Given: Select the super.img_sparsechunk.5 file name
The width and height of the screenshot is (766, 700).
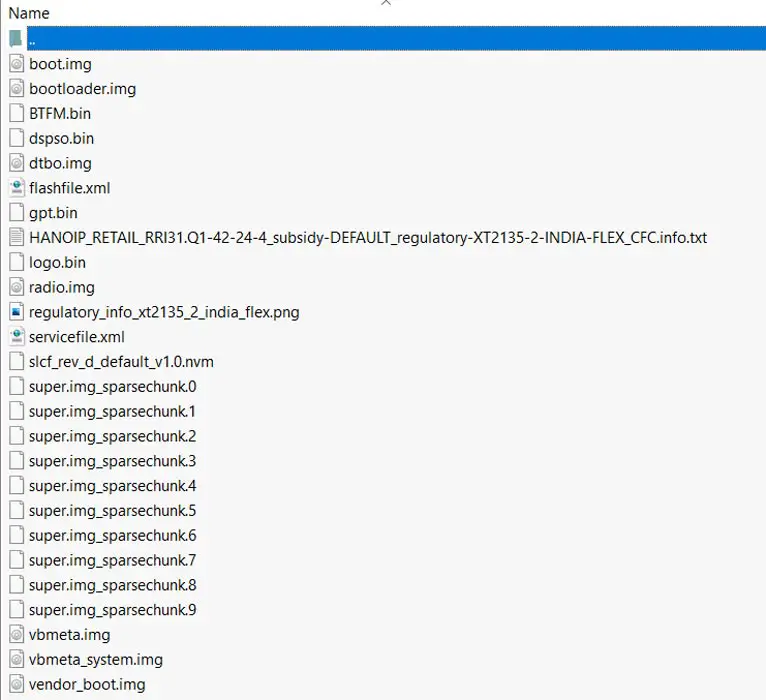Looking at the screenshot, I should click(x=112, y=511).
